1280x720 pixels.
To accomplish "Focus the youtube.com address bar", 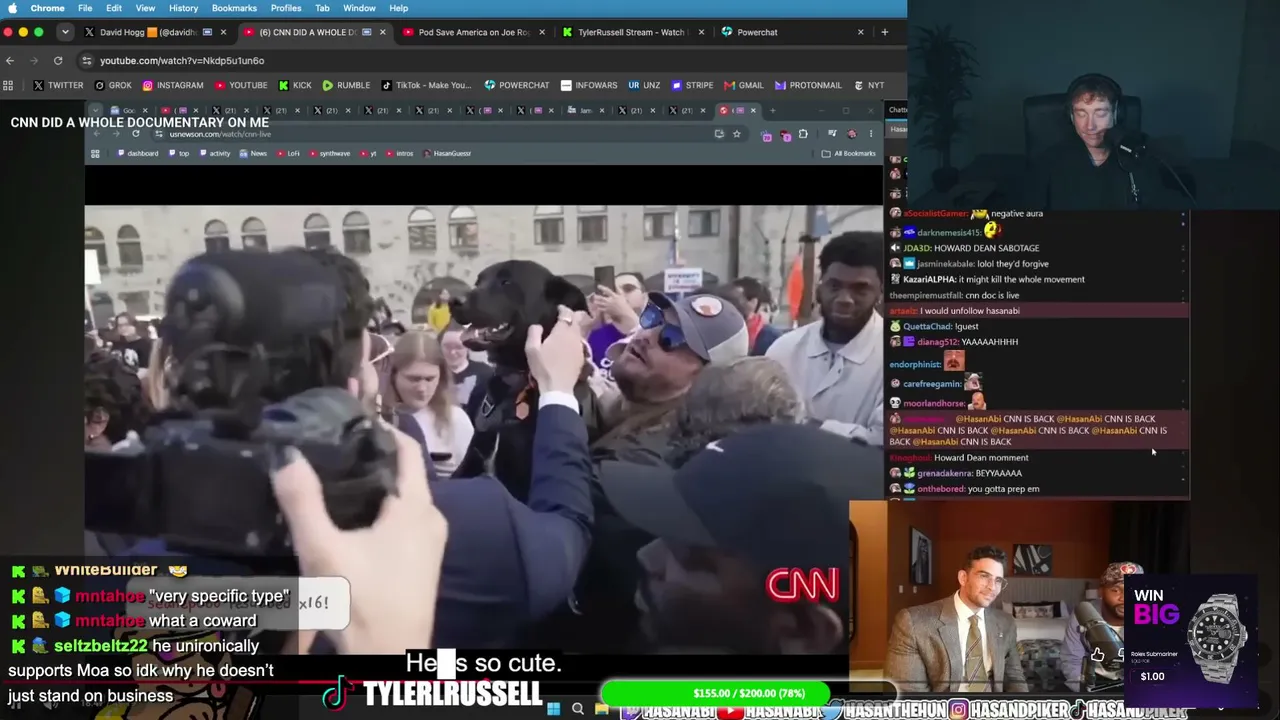I will 490,61.
